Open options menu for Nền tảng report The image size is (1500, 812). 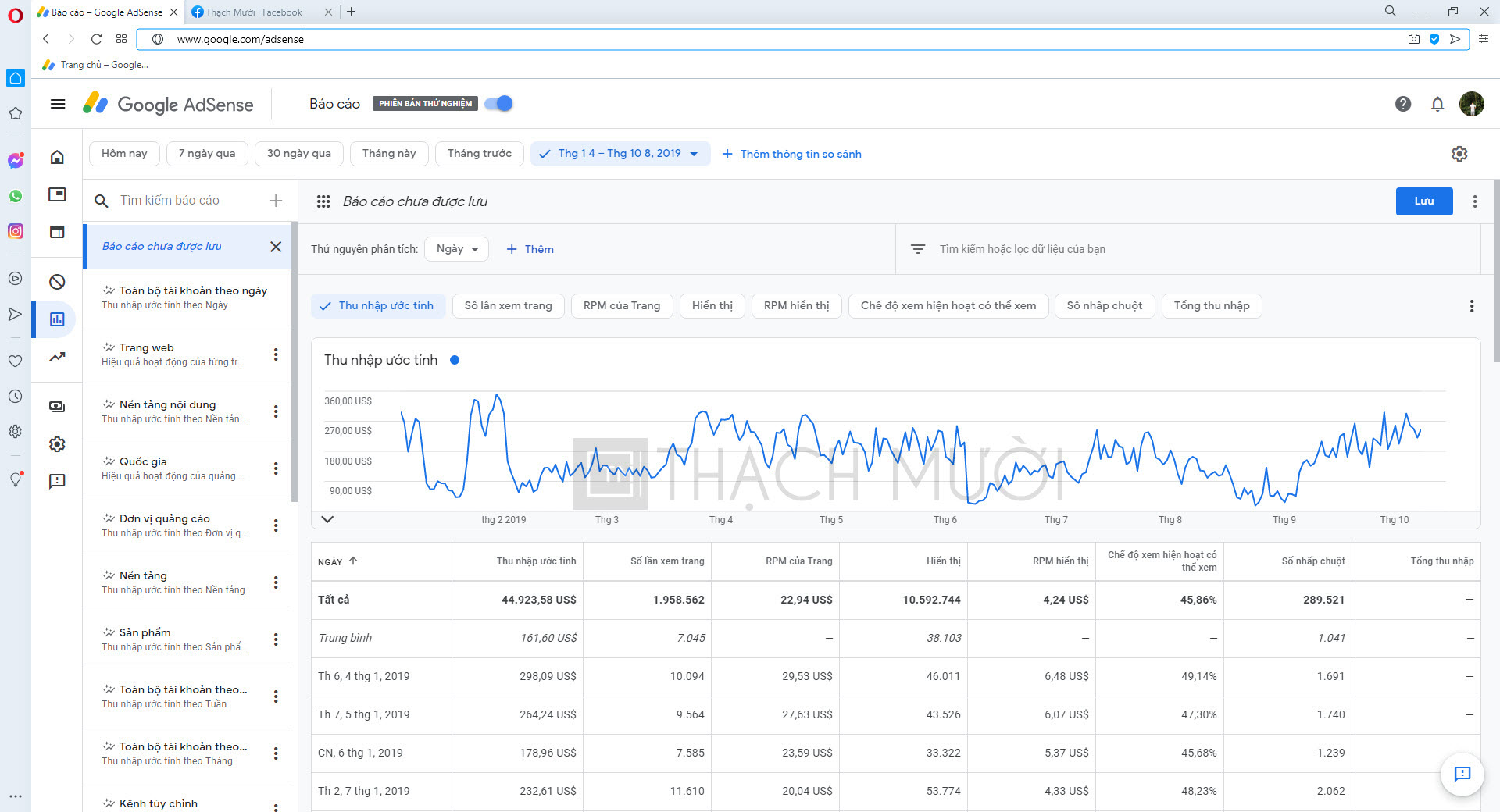click(x=276, y=582)
